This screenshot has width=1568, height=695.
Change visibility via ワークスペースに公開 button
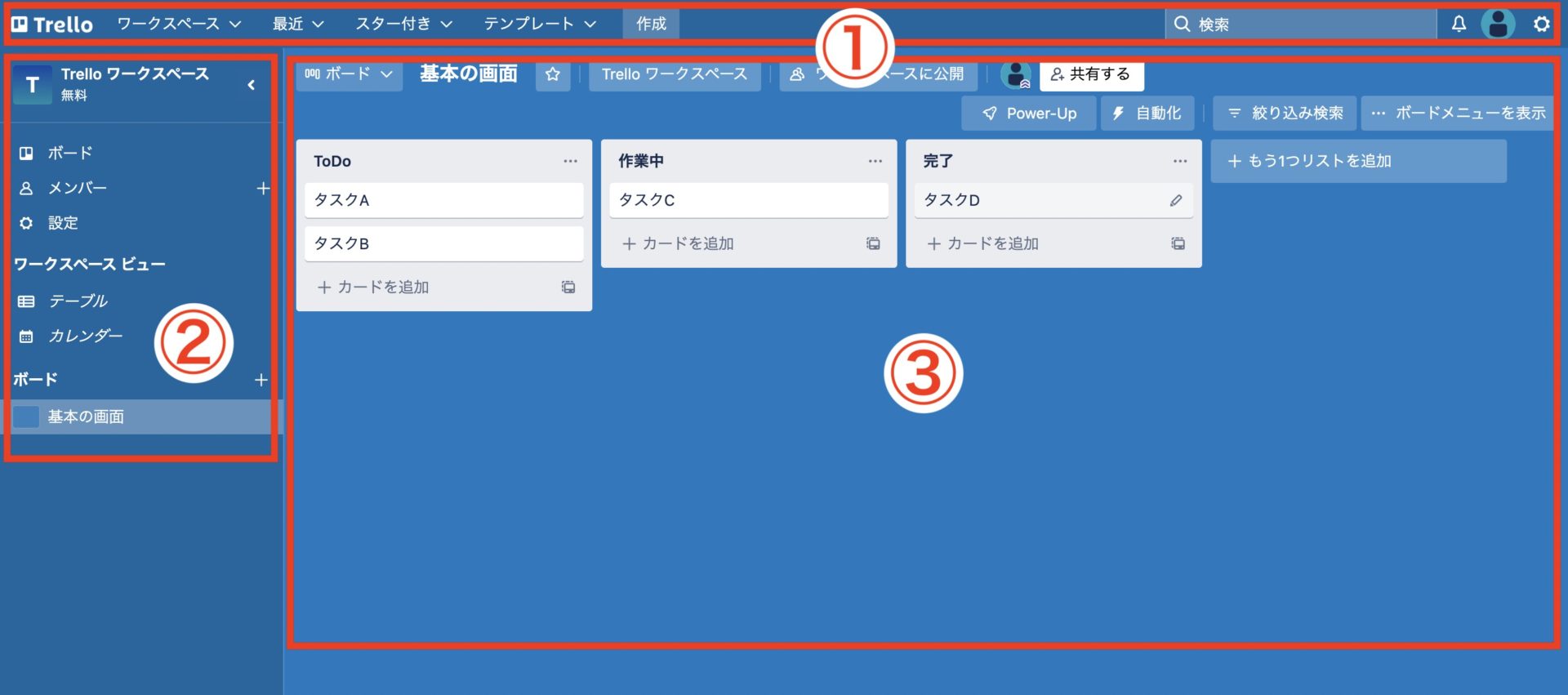tap(879, 74)
